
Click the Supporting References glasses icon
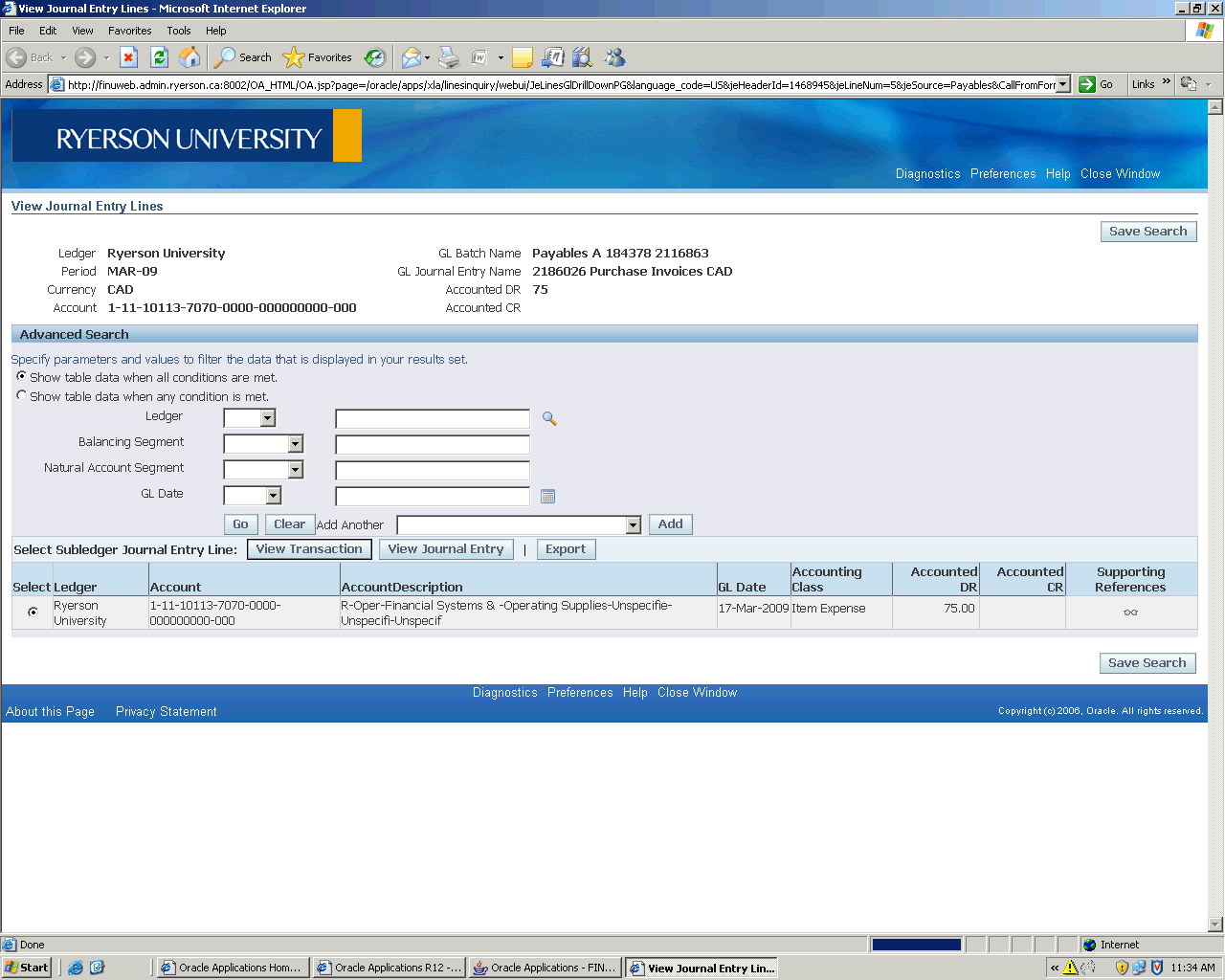[1130, 612]
